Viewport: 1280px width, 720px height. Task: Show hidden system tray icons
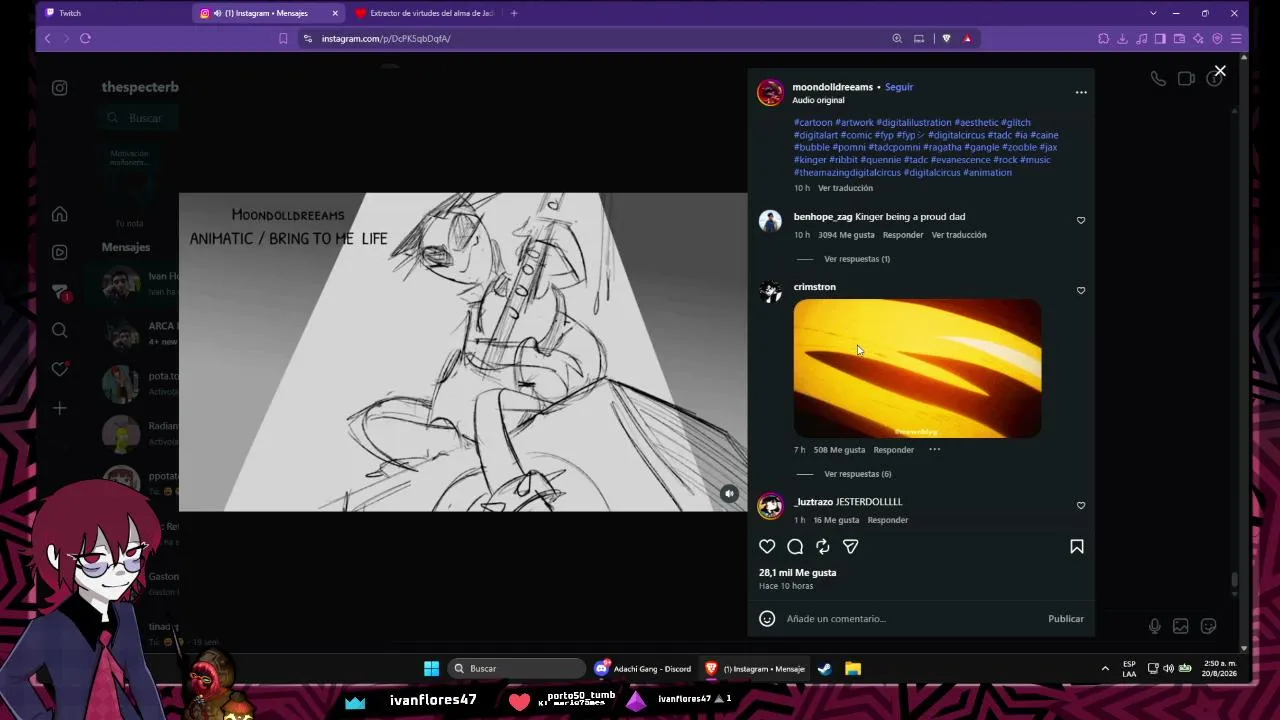pyautogui.click(x=1105, y=669)
